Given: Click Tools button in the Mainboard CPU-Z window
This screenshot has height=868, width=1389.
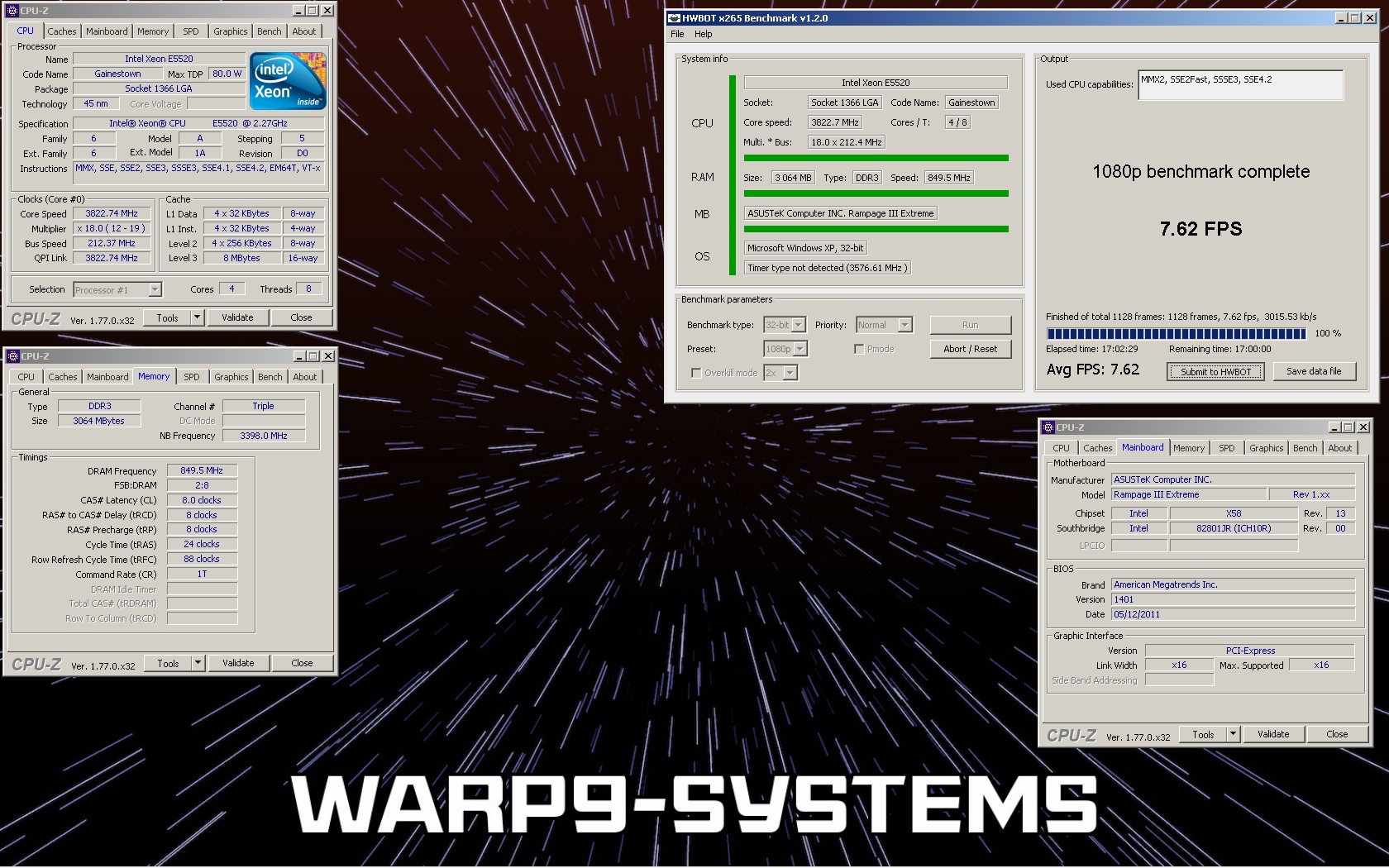Looking at the screenshot, I should coord(1203,734).
